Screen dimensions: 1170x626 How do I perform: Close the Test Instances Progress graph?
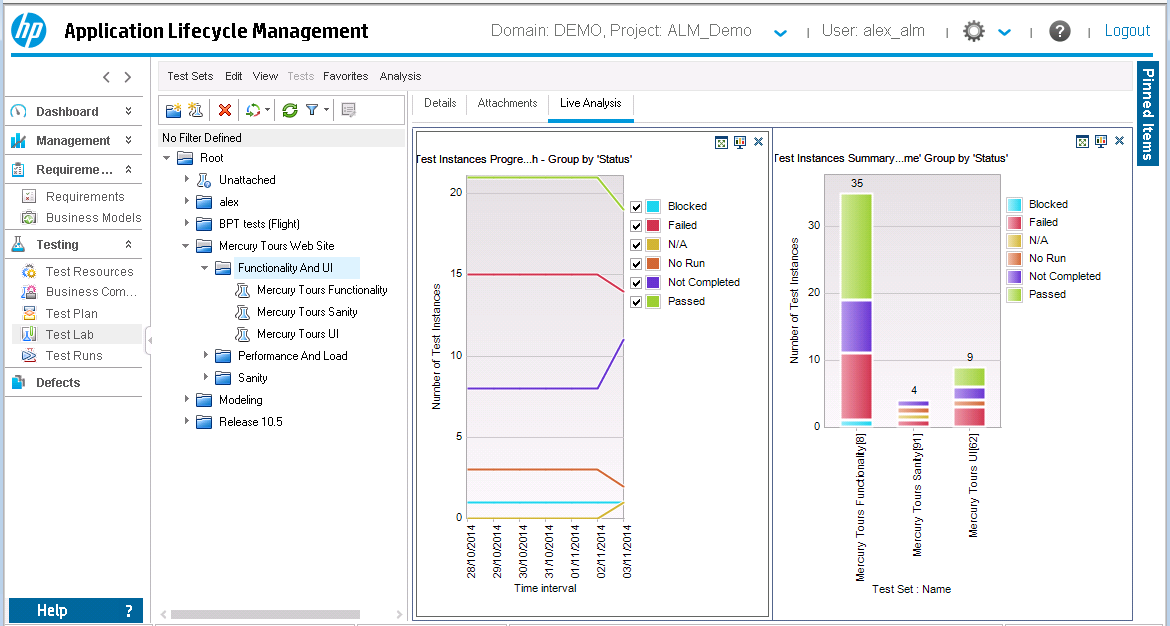click(x=758, y=142)
